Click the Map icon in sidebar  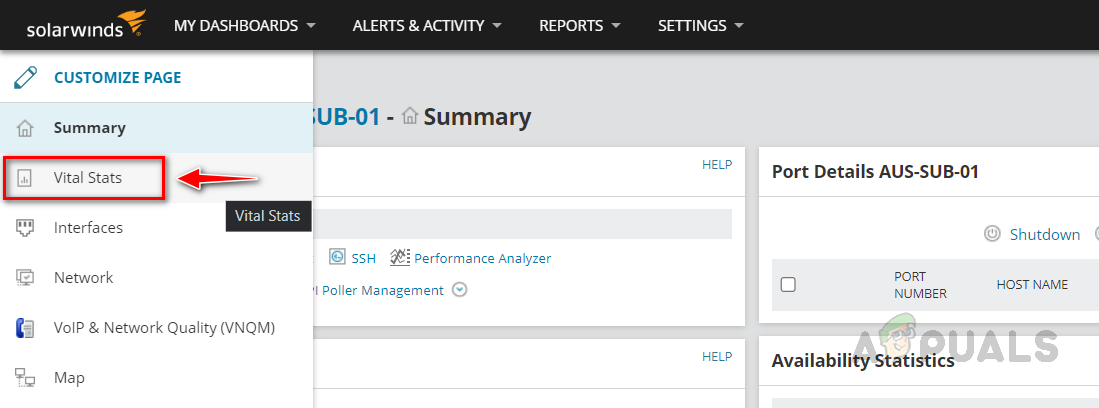tap(26, 378)
